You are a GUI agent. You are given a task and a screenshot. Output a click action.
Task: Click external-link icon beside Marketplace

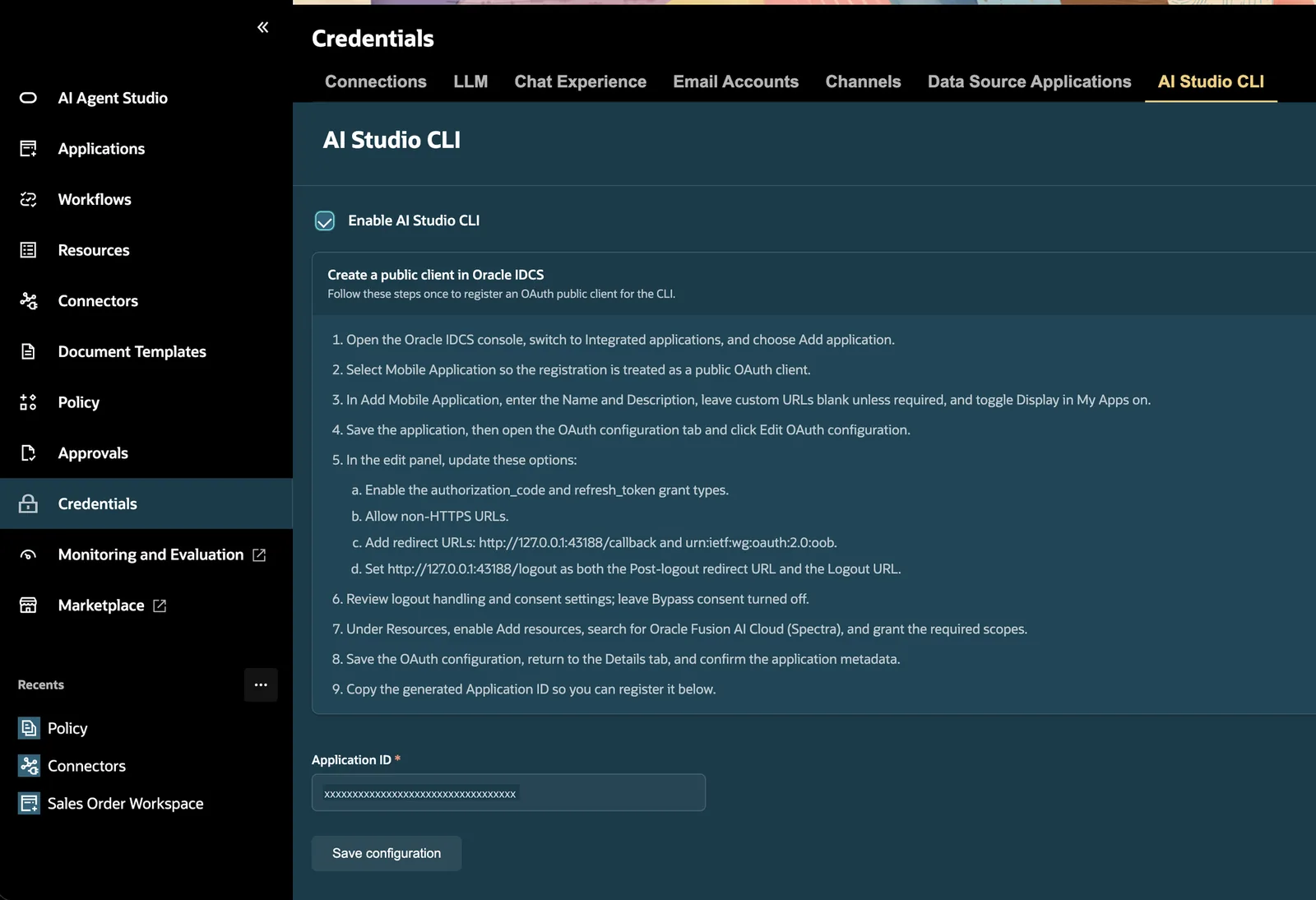coord(160,606)
